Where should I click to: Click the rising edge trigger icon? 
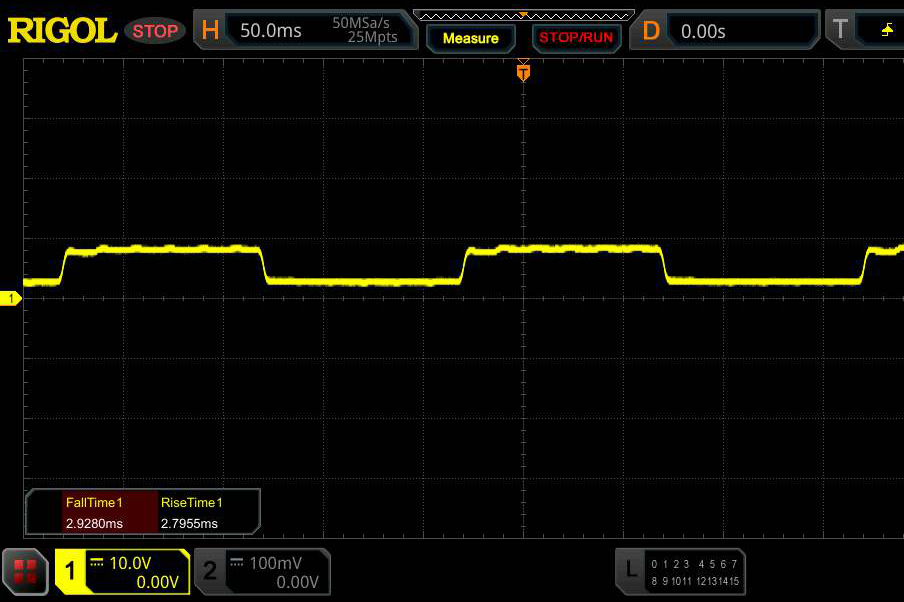886,30
